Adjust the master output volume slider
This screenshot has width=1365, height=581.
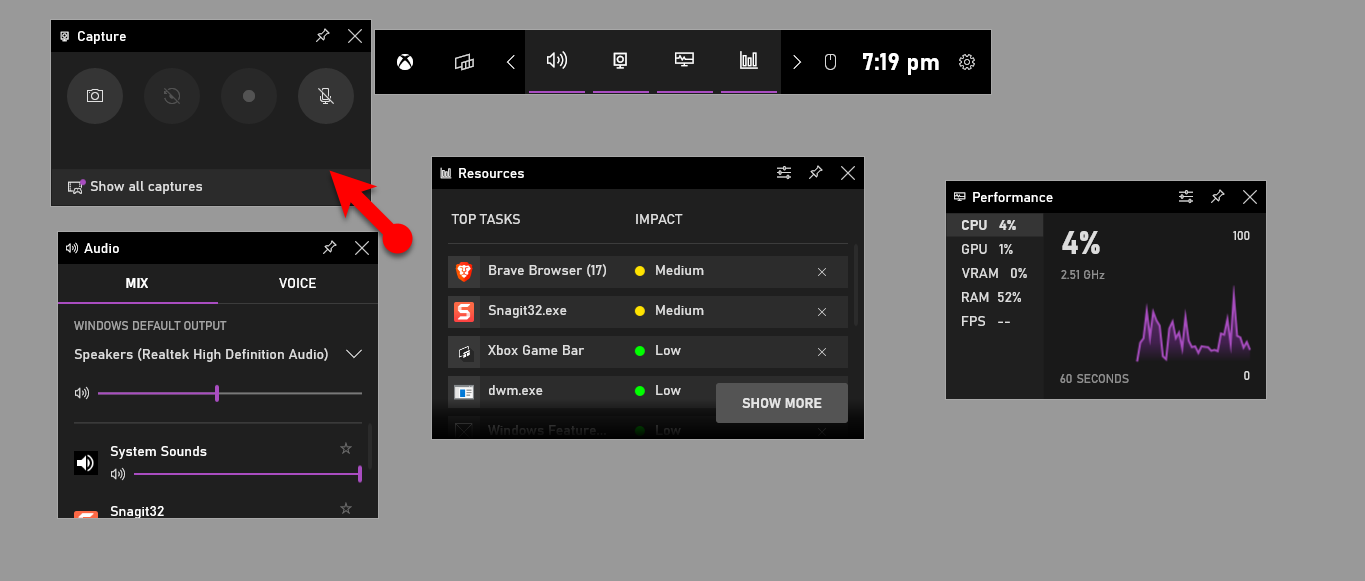coord(230,394)
